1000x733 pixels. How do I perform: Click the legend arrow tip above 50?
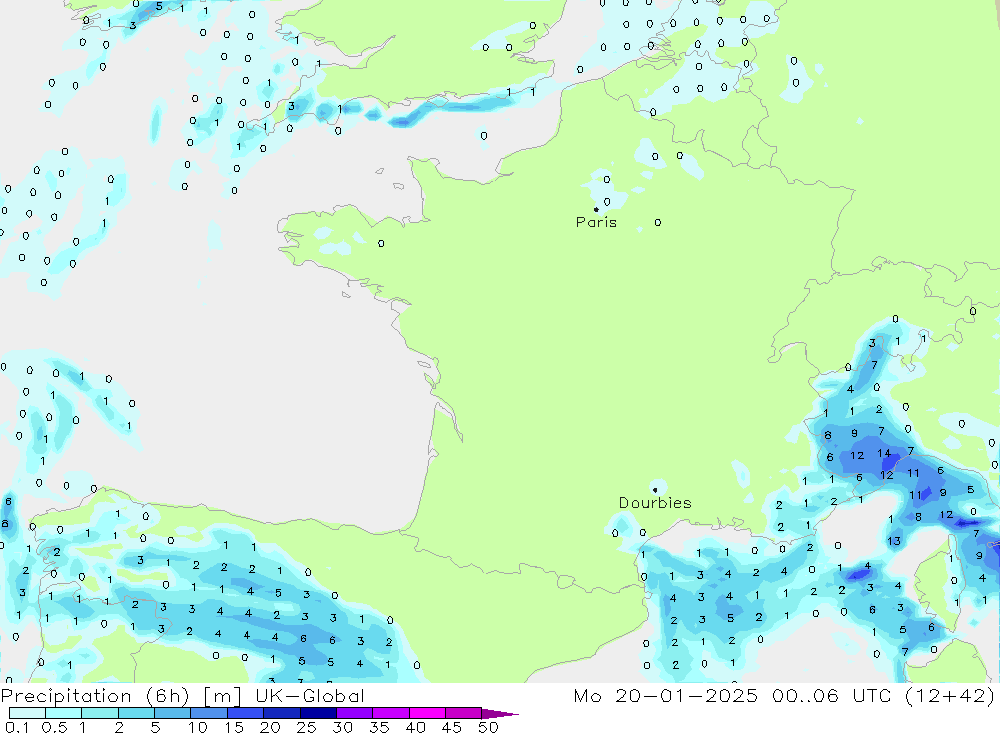point(500,714)
